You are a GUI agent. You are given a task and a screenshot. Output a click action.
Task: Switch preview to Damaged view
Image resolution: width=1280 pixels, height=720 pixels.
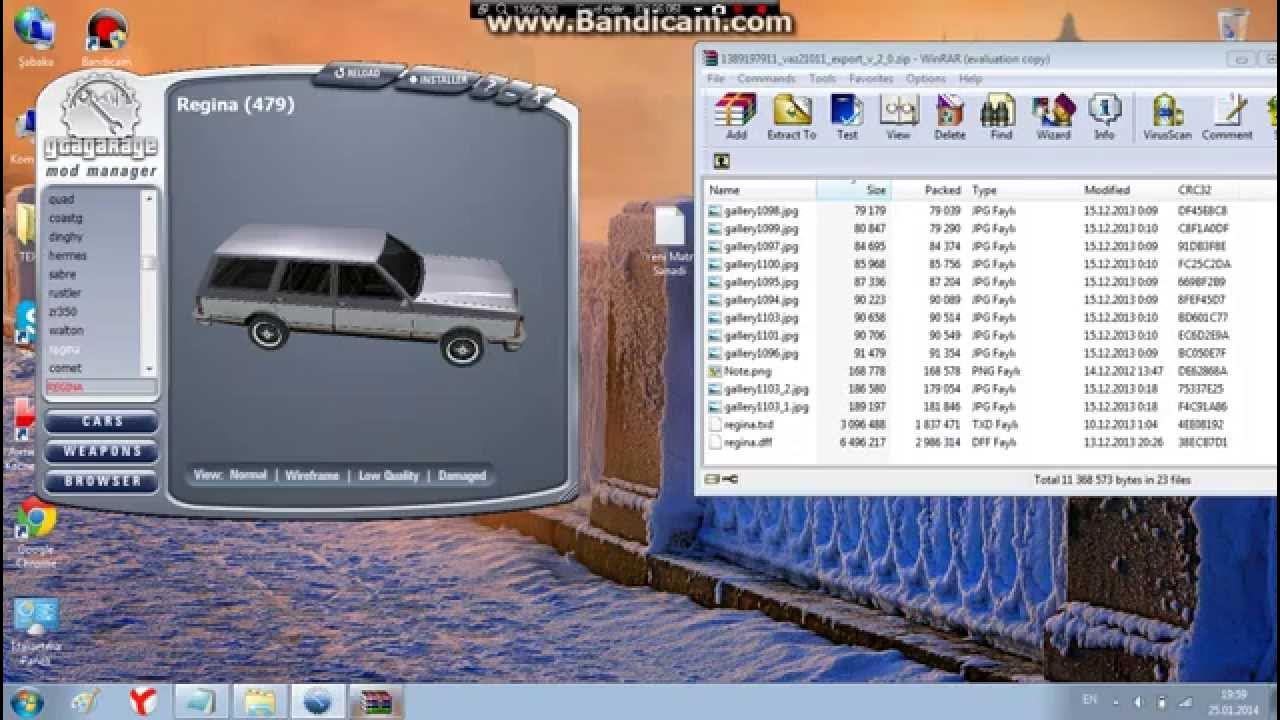point(462,476)
